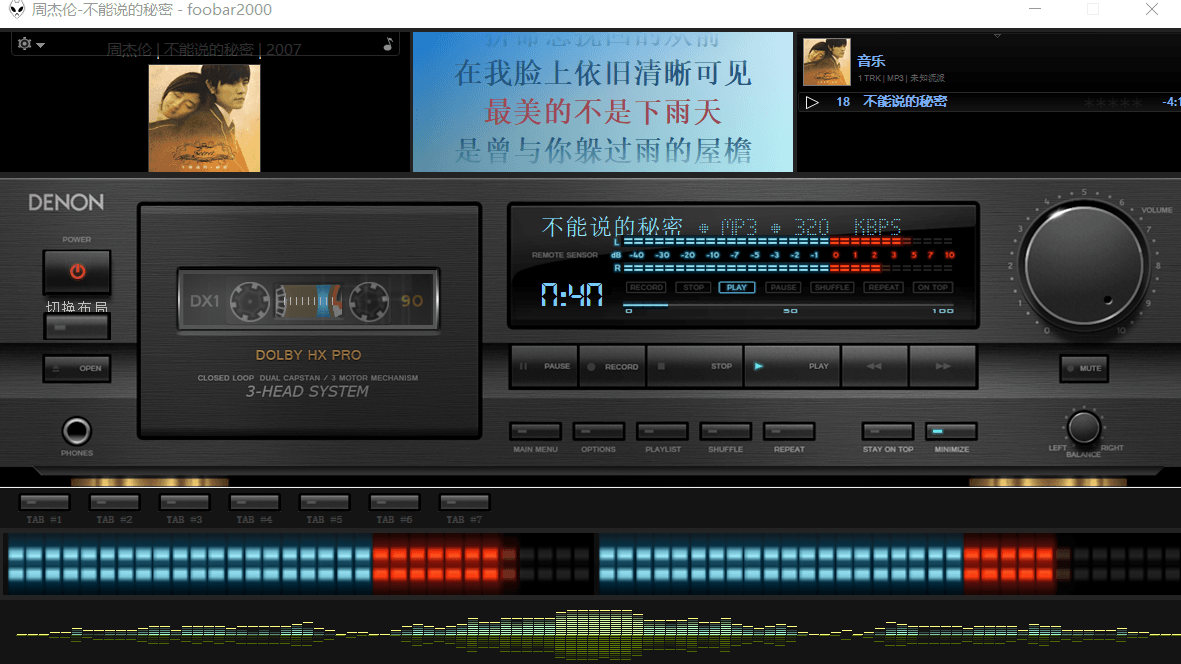Click the cassette tape window
Screen dimensions: 1181x664
[x=309, y=300]
